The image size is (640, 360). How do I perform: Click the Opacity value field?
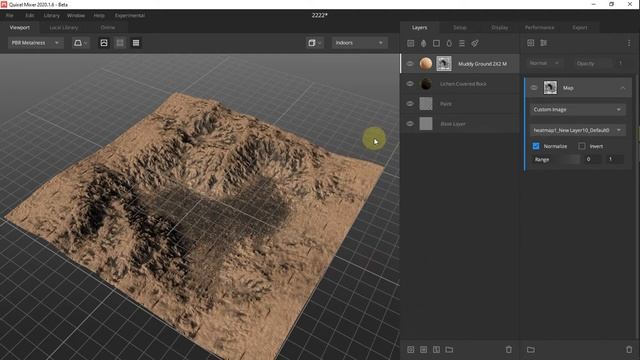621,63
